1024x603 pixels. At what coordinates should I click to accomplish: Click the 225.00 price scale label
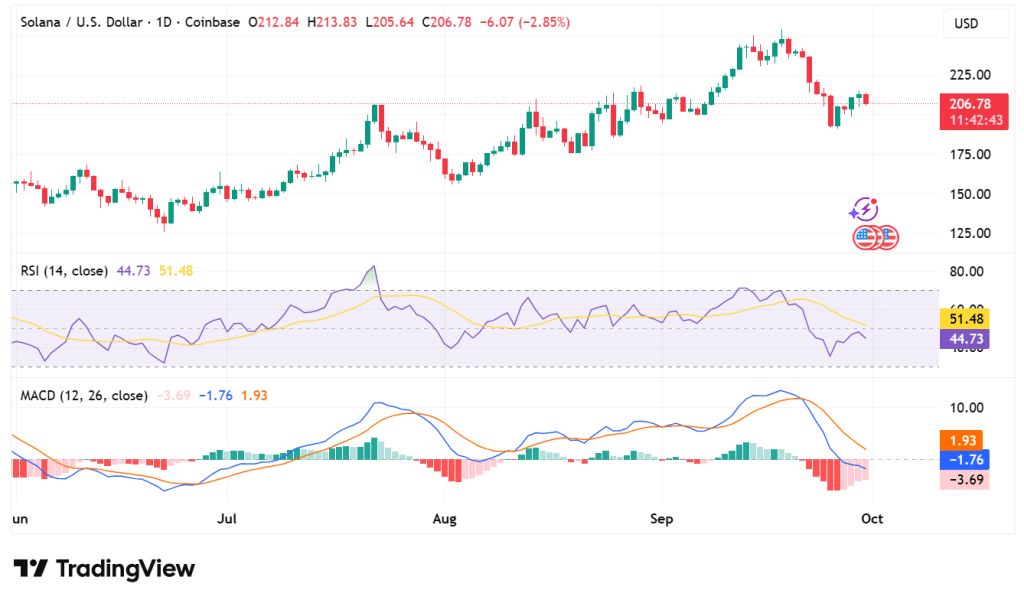(x=969, y=75)
